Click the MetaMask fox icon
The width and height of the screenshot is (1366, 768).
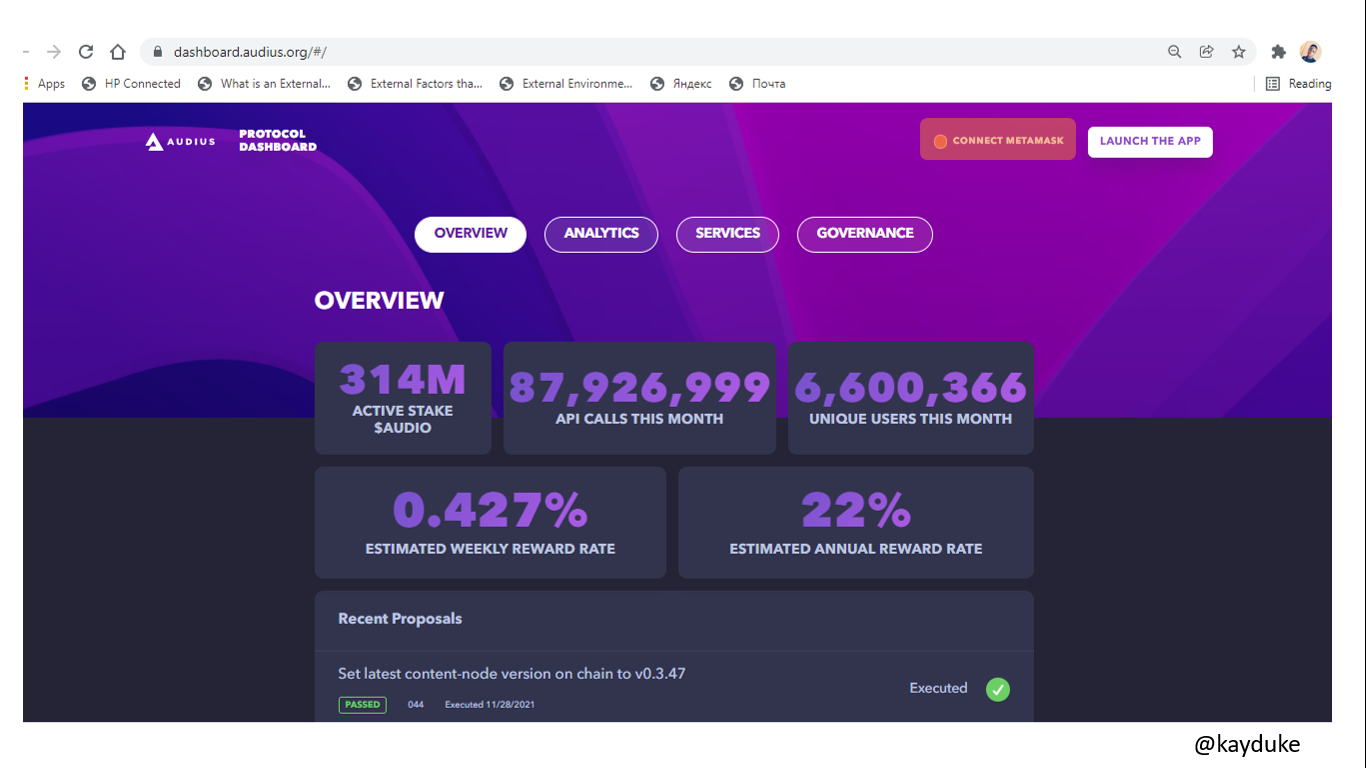pyautogui.click(x=940, y=141)
